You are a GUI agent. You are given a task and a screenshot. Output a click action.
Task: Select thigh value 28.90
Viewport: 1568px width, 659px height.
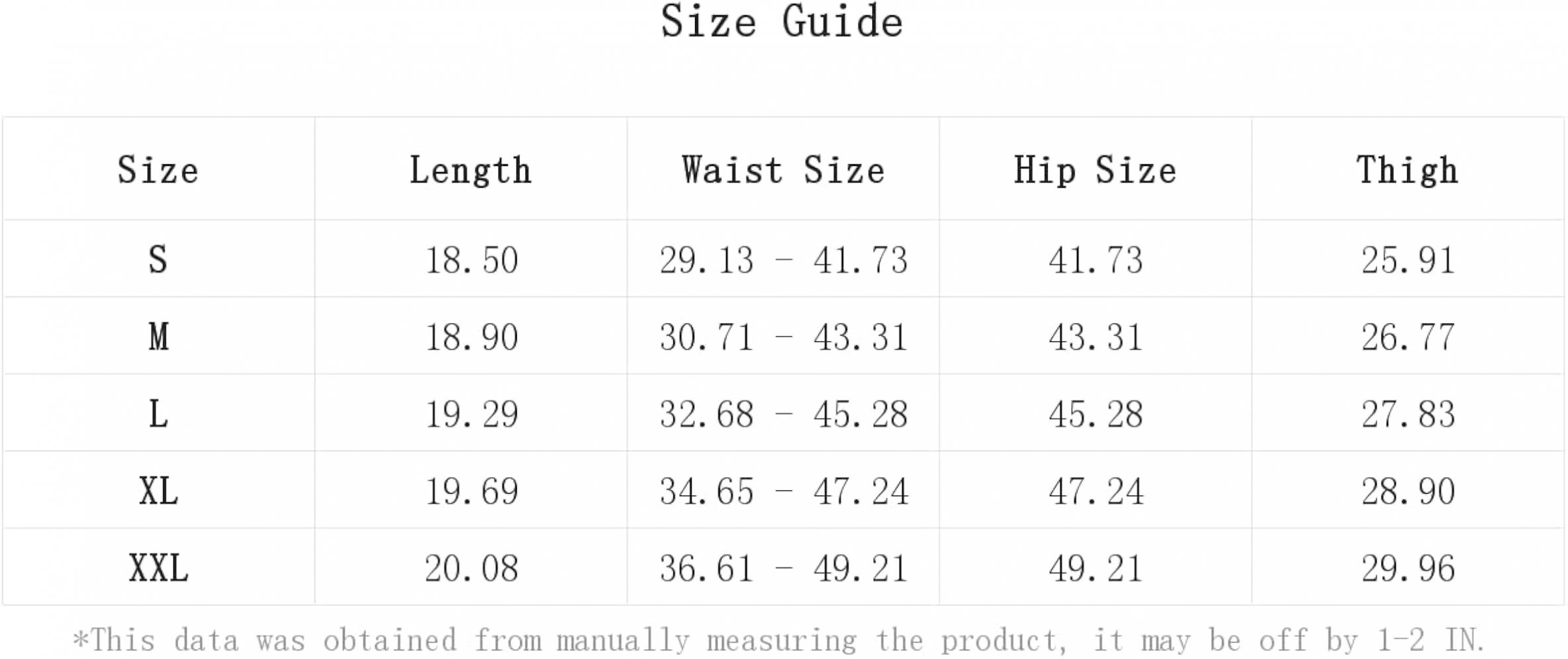tap(1408, 492)
